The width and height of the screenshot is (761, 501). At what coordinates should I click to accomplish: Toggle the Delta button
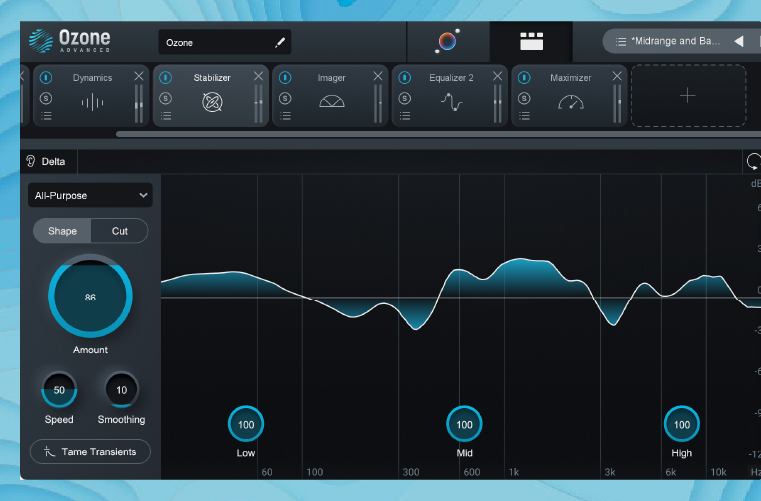point(47,161)
